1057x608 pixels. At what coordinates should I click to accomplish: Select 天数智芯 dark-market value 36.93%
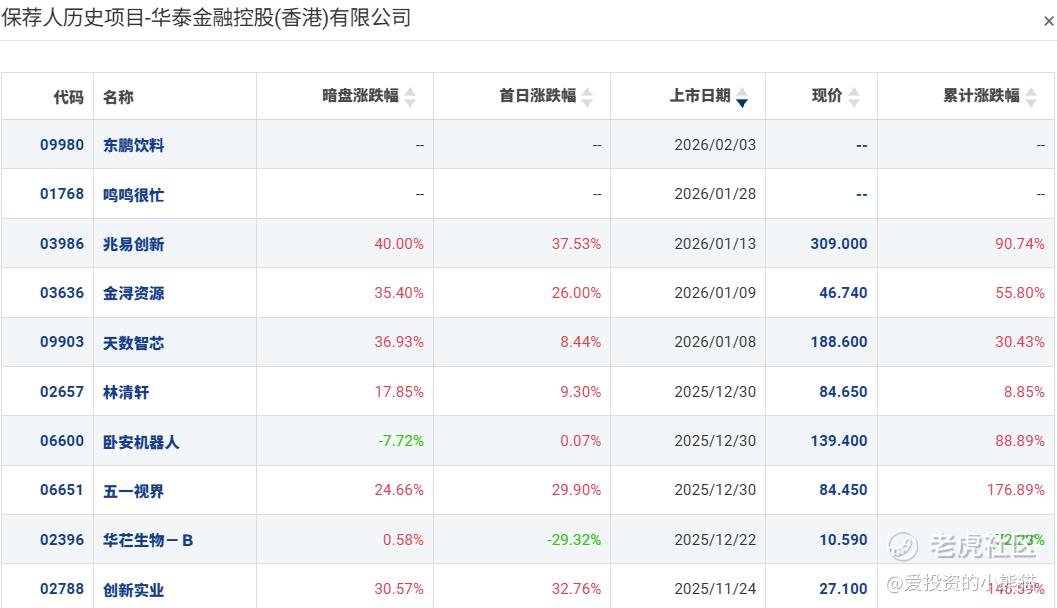[x=399, y=342]
